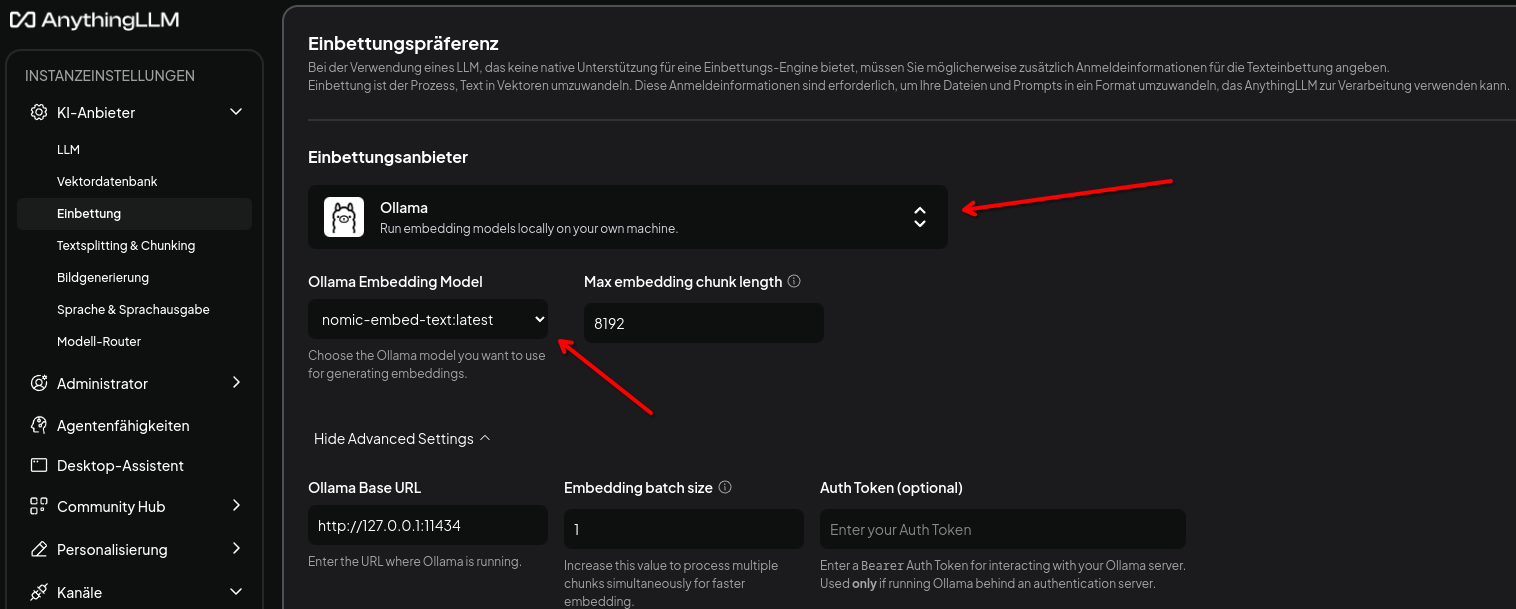Toggle the Kanäle section chevron

tap(236, 591)
